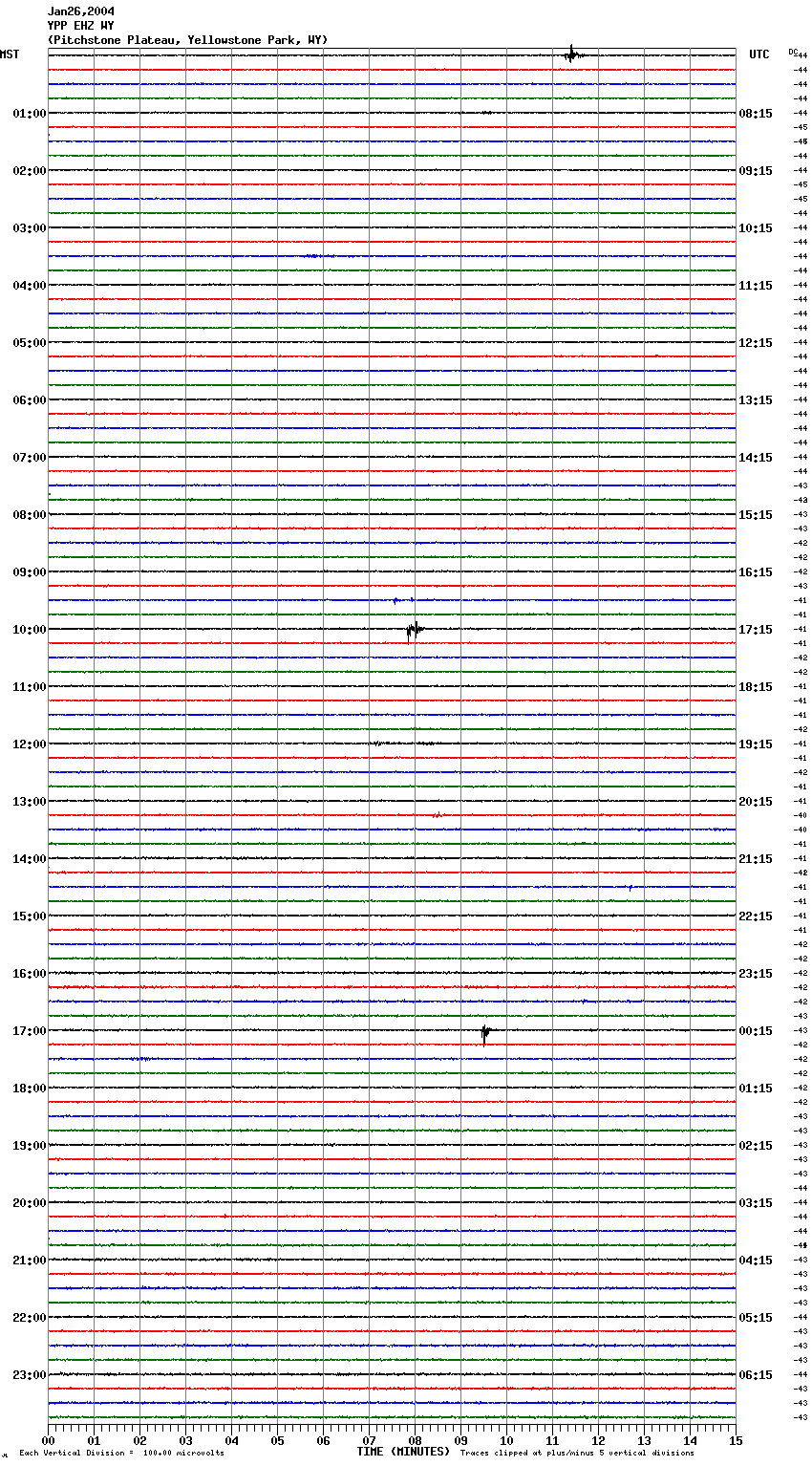Screen dimensions: 812x1466
Task: Click the seismic event on the top trace
Action: [x=572, y=54]
